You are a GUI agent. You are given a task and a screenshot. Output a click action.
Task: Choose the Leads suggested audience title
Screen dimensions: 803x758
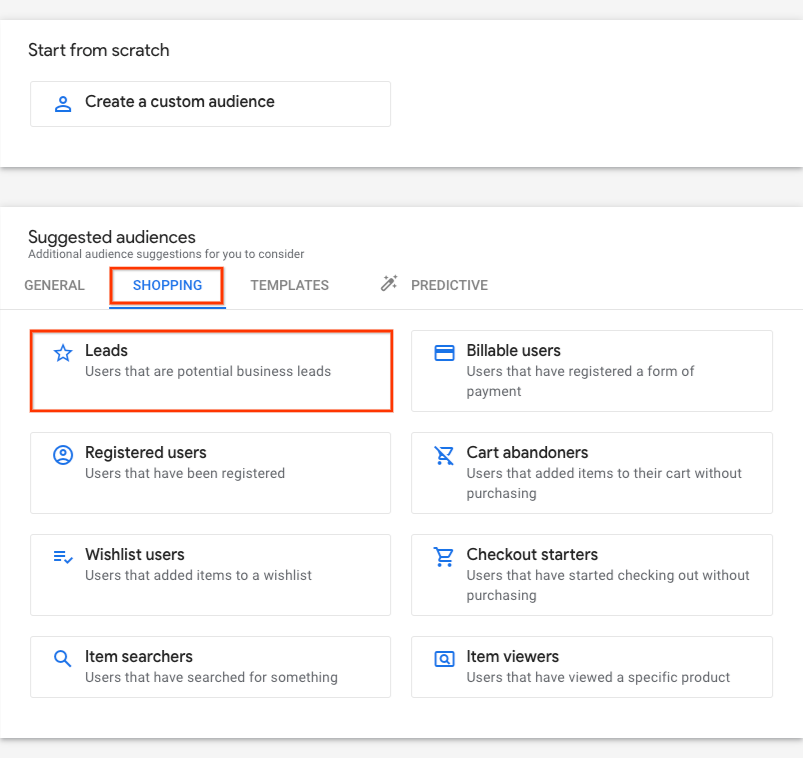tap(107, 350)
